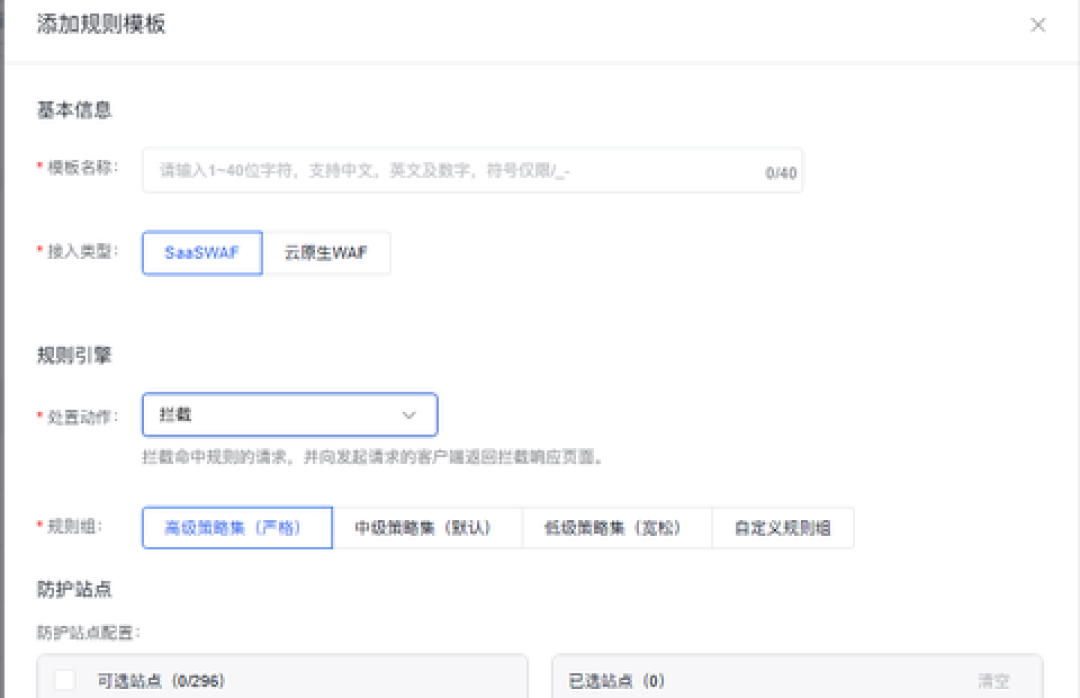1080x698 pixels.
Task: Click the 规则引擎 section heading
Action: point(74,356)
